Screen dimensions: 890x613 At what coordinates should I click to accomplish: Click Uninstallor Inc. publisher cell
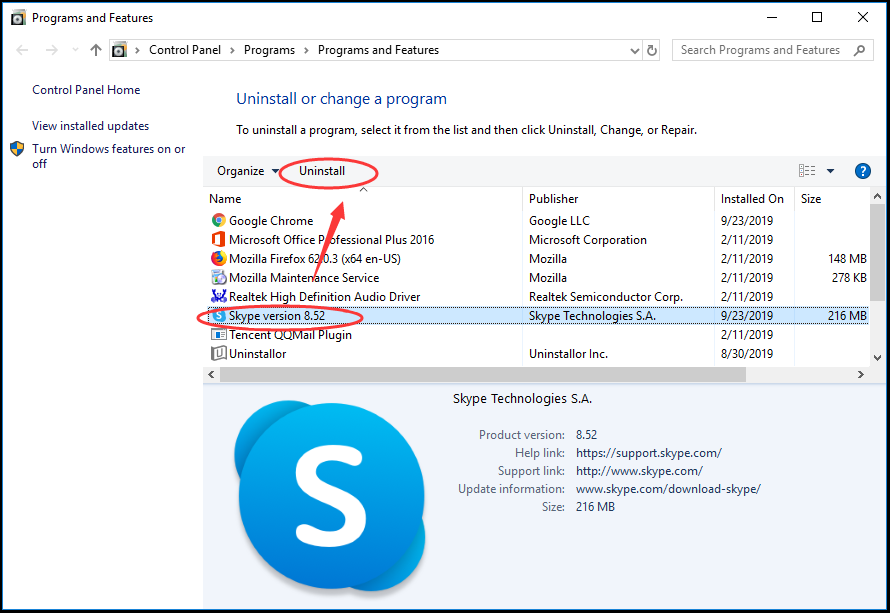coord(568,354)
